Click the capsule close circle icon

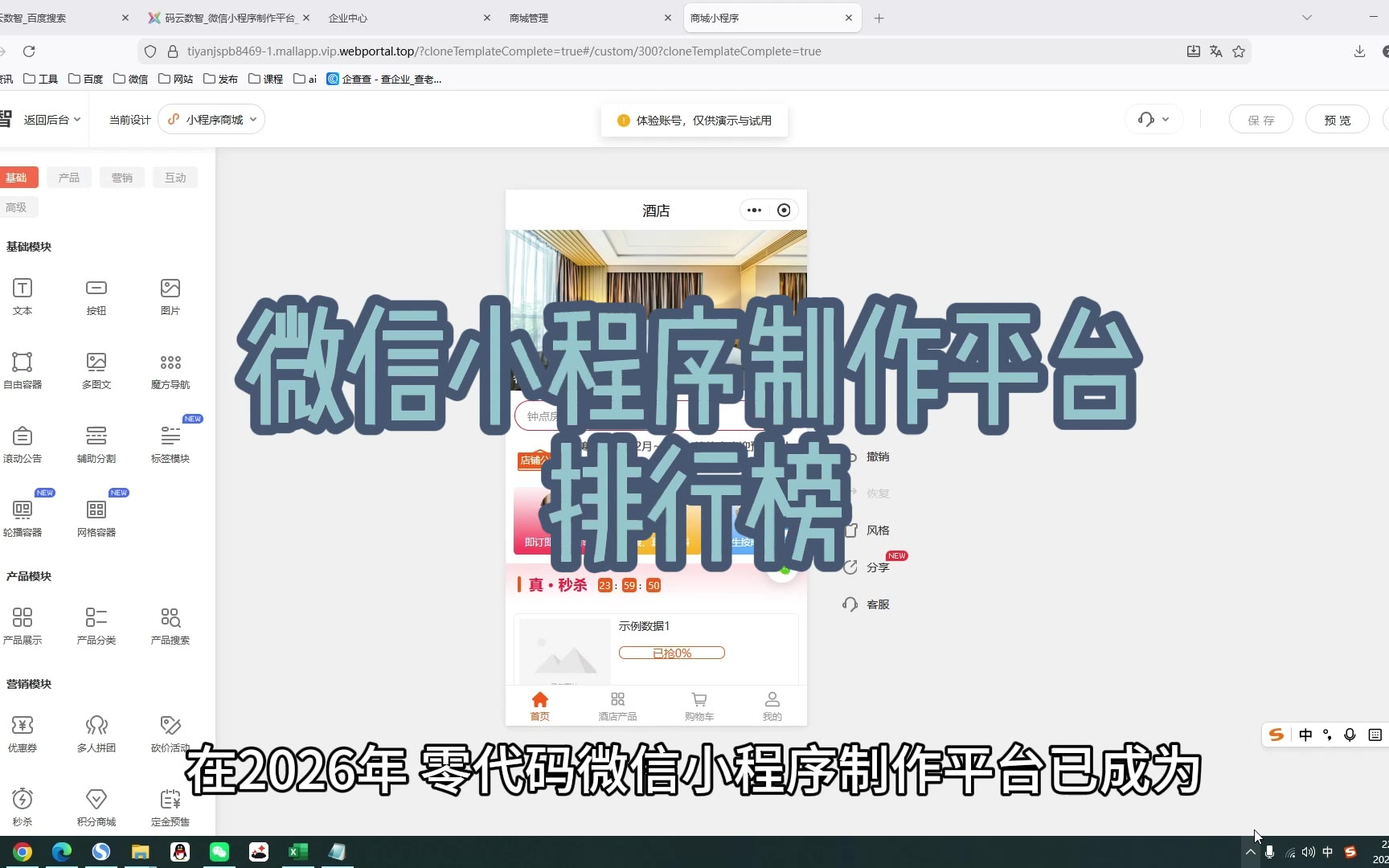click(x=784, y=211)
